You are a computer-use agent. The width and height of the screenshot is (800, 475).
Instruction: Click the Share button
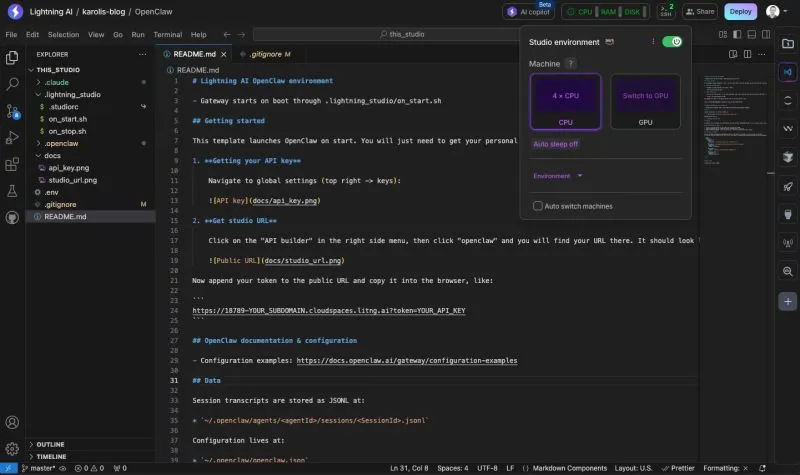coord(700,12)
